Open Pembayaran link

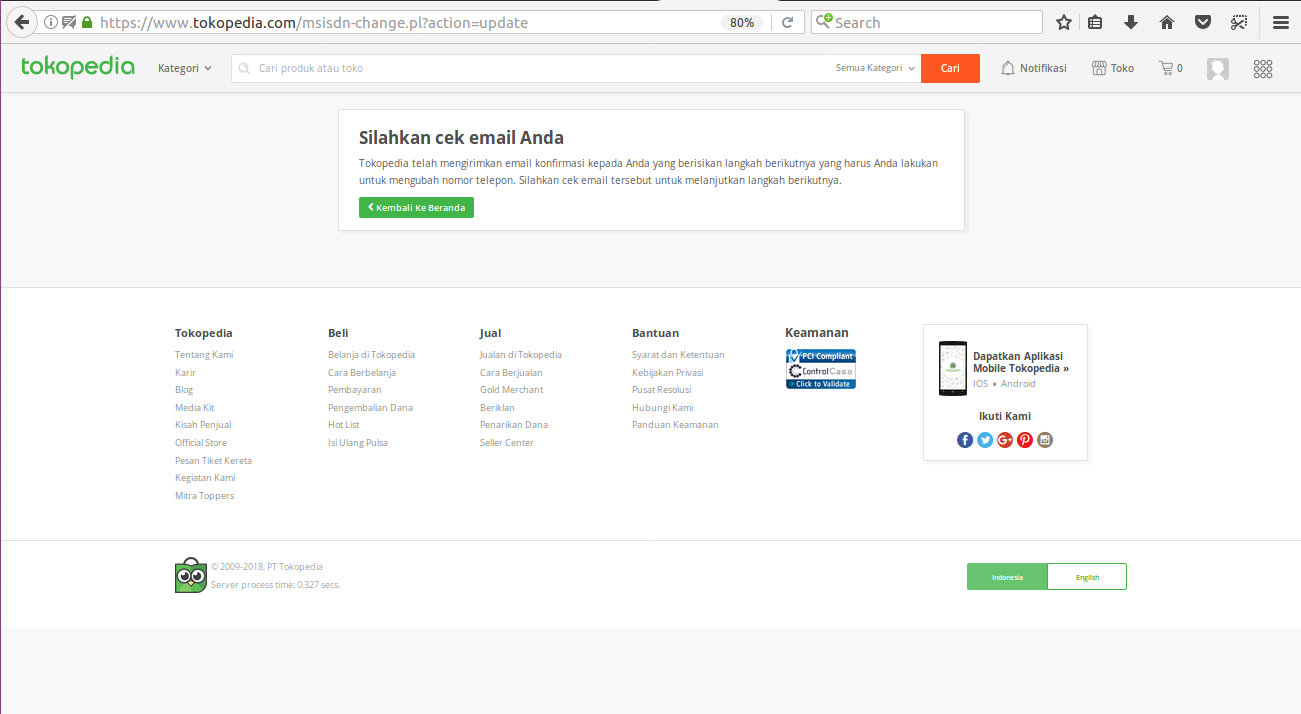355,390
